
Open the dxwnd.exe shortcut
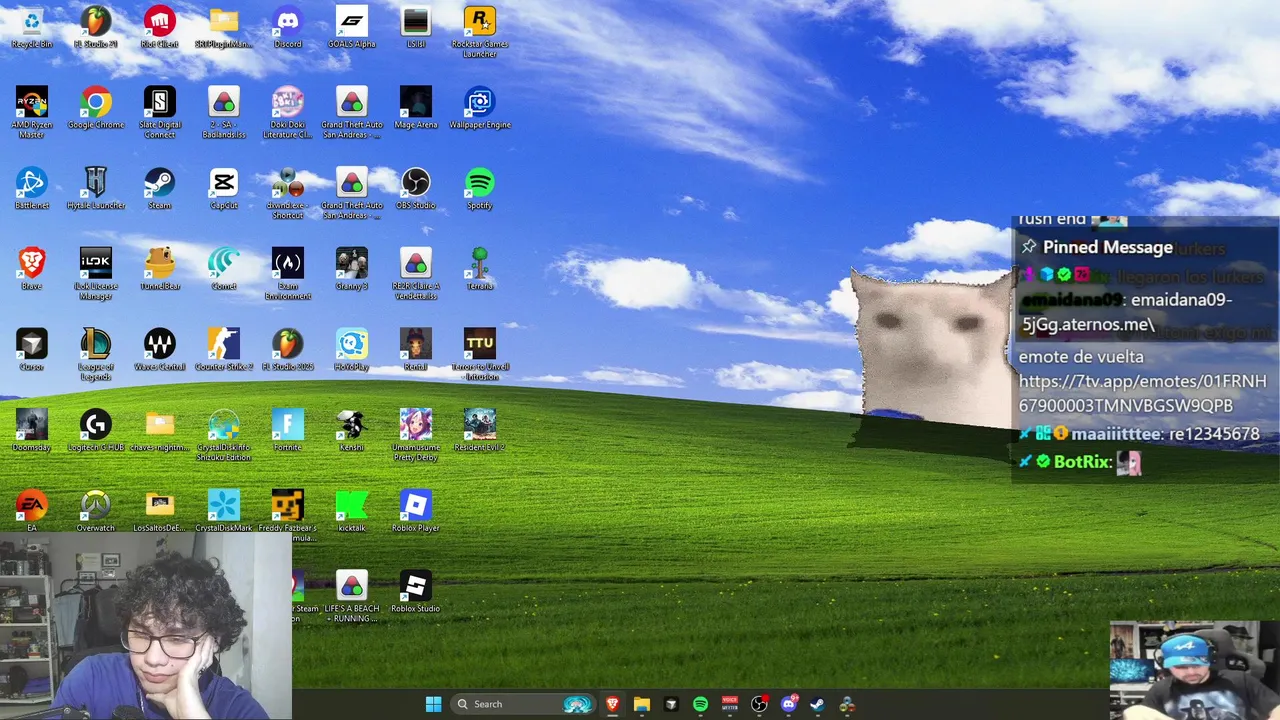click(288, 192)
